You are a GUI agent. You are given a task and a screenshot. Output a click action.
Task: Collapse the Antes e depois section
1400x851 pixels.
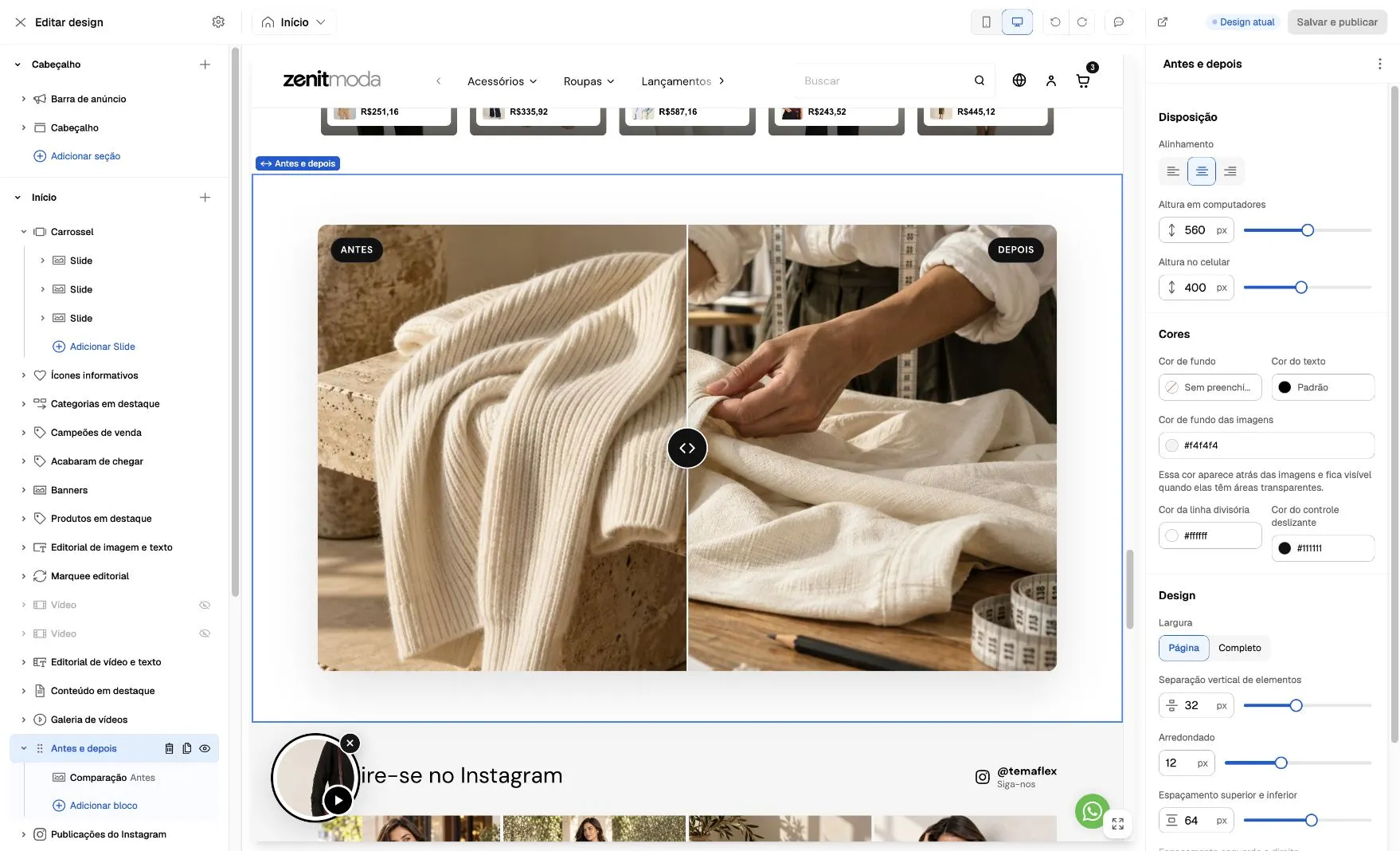23,748
